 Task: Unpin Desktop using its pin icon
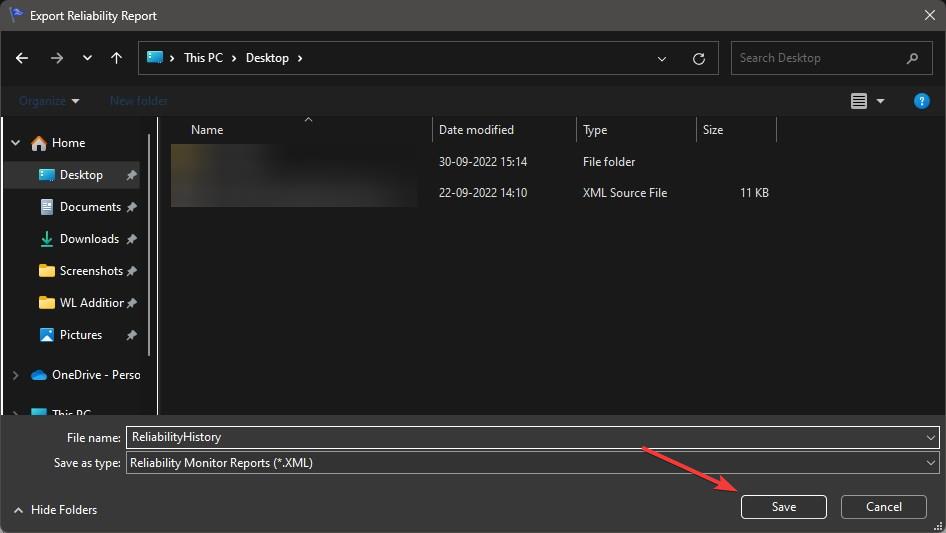(x=131, y=176)
